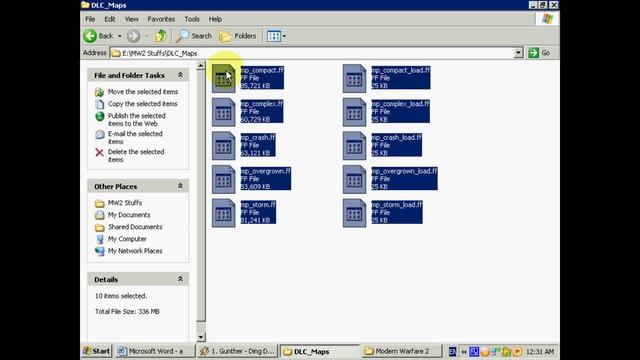Click the Start button
The height and width of the screenshot is (360, 640).
pos(97,351)
